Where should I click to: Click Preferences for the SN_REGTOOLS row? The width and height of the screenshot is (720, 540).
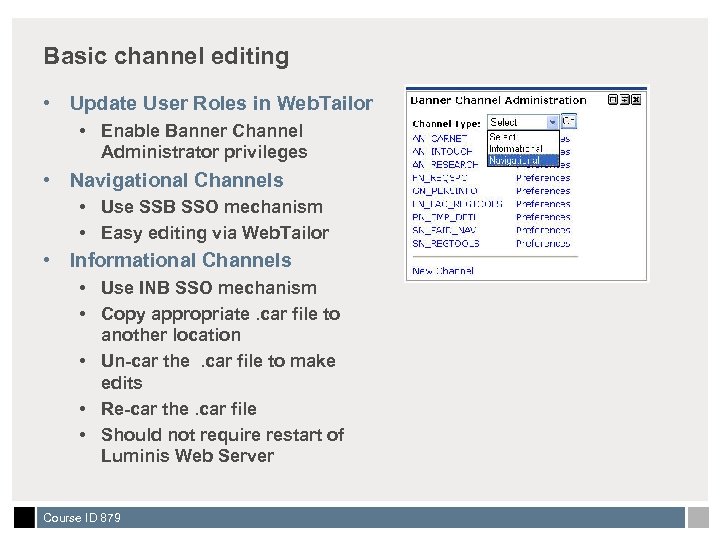pos(543,243)
